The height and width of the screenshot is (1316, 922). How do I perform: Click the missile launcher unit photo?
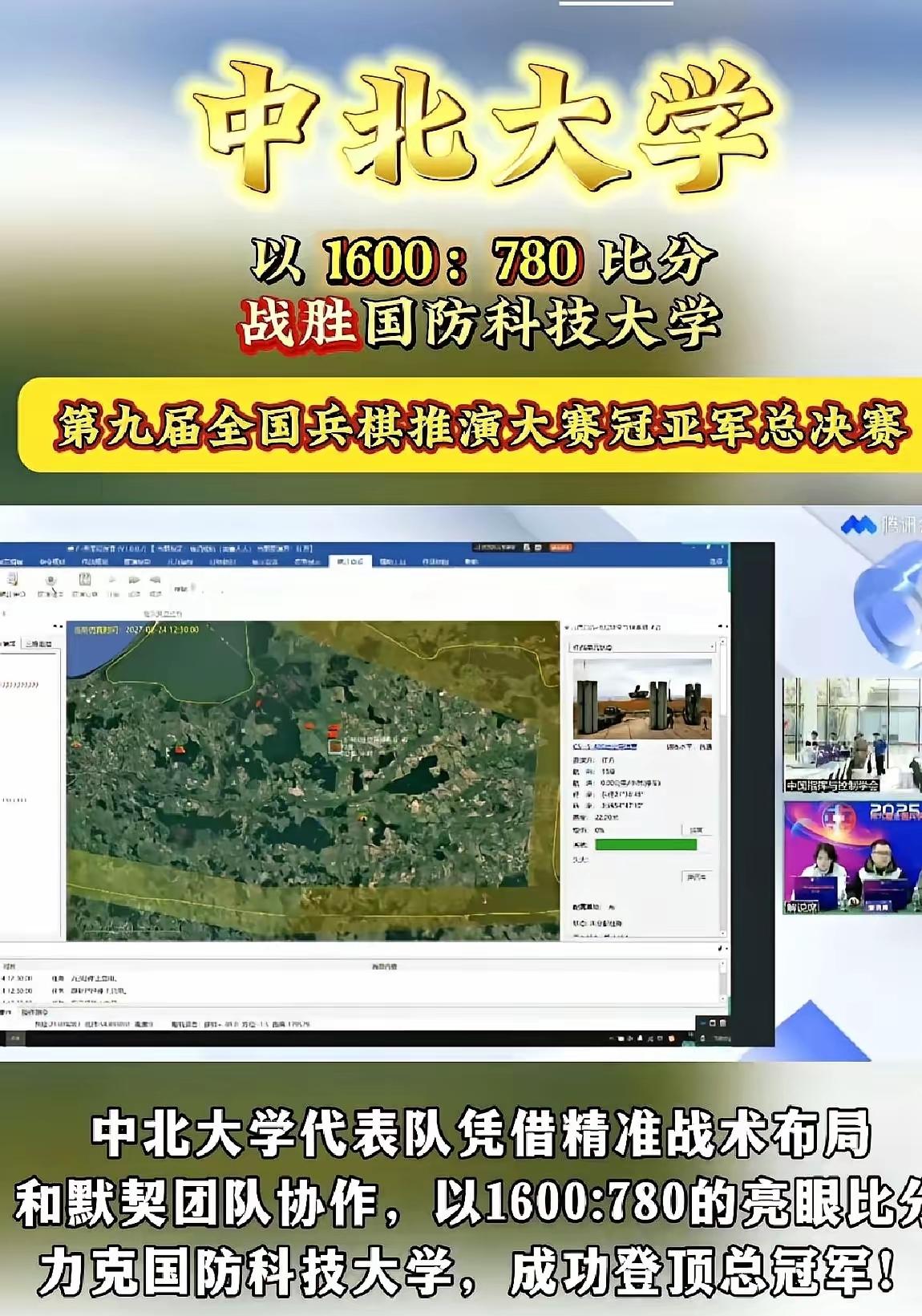[643, 698]
